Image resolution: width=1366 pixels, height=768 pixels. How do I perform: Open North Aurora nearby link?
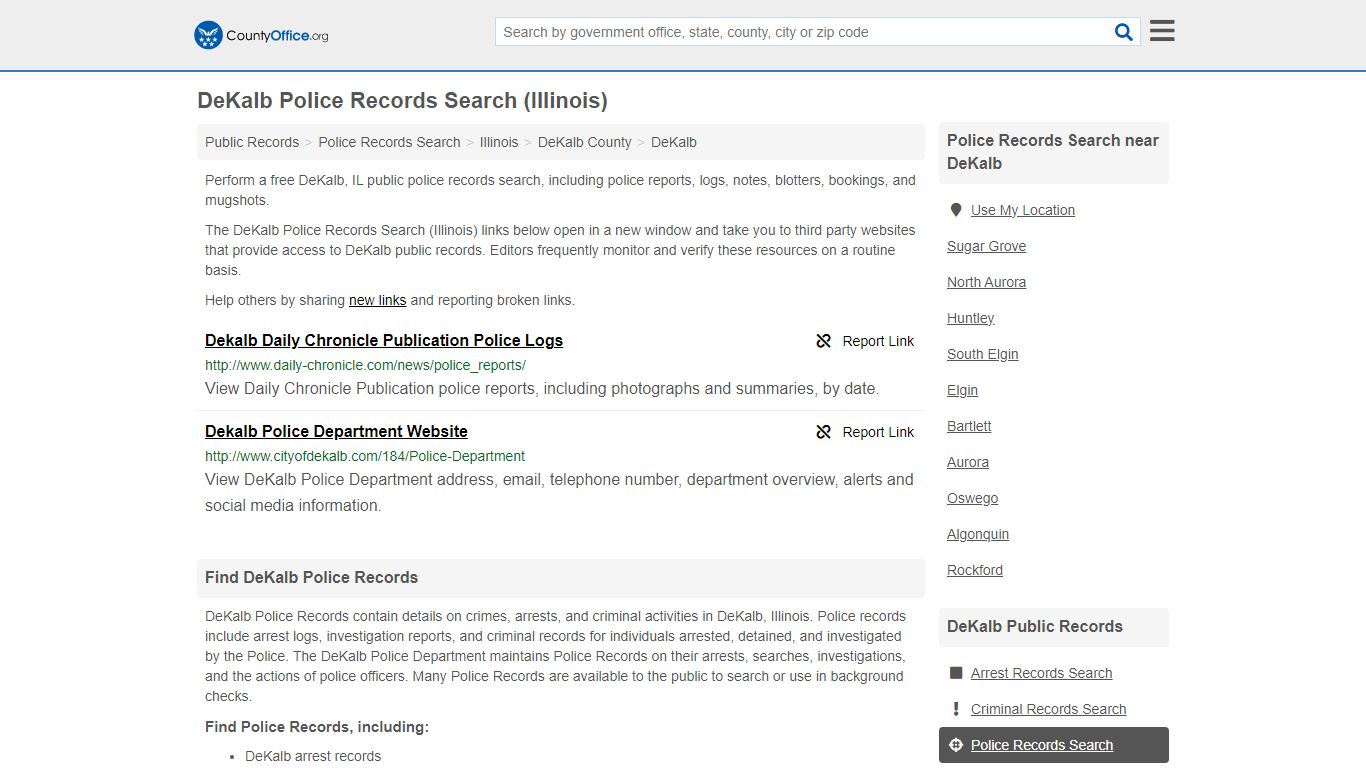(986, 282)
